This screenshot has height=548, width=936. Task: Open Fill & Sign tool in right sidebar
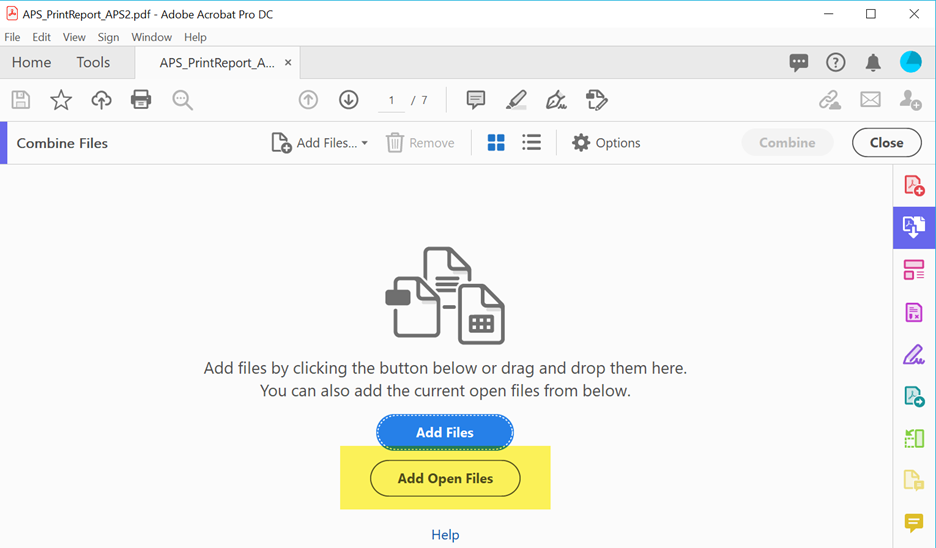pyautogui.click(x=914, y=355)
